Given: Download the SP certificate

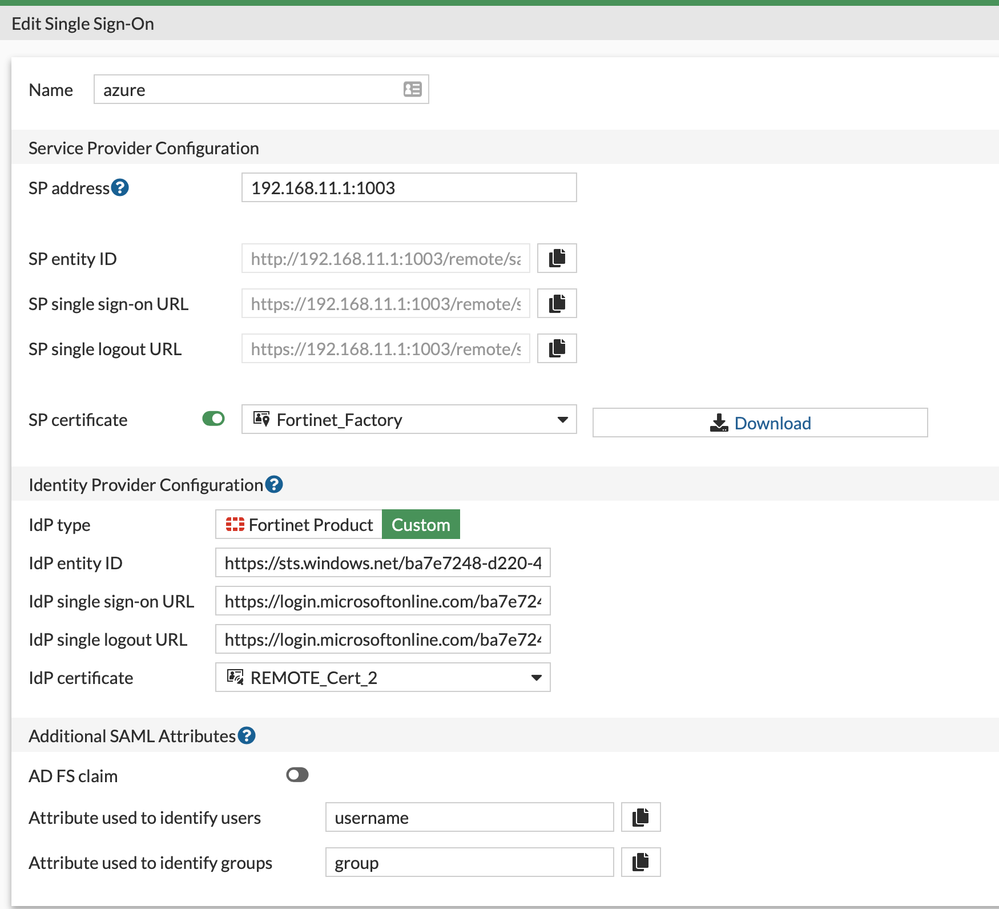Looking at the screenshot, I should pos(760,423).
